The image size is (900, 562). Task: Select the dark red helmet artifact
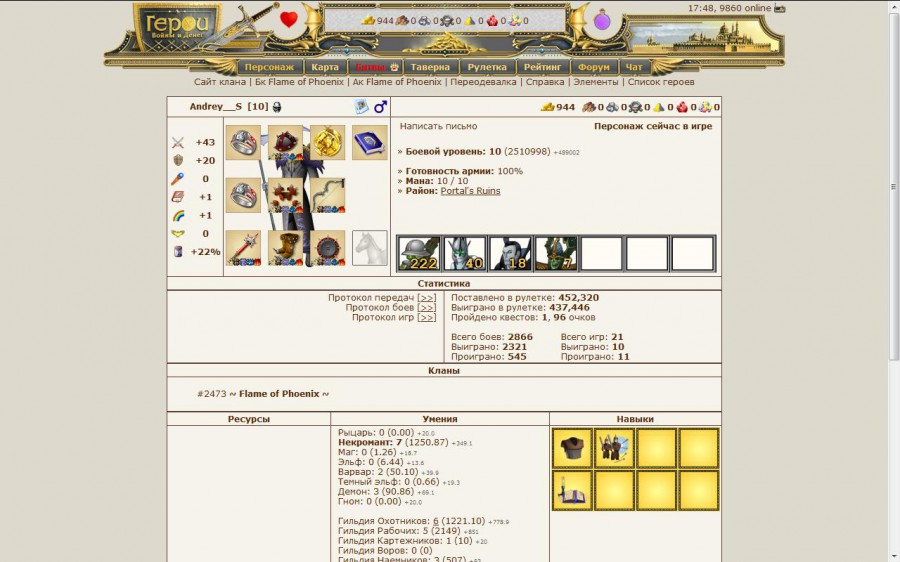(x=285, y=142)
